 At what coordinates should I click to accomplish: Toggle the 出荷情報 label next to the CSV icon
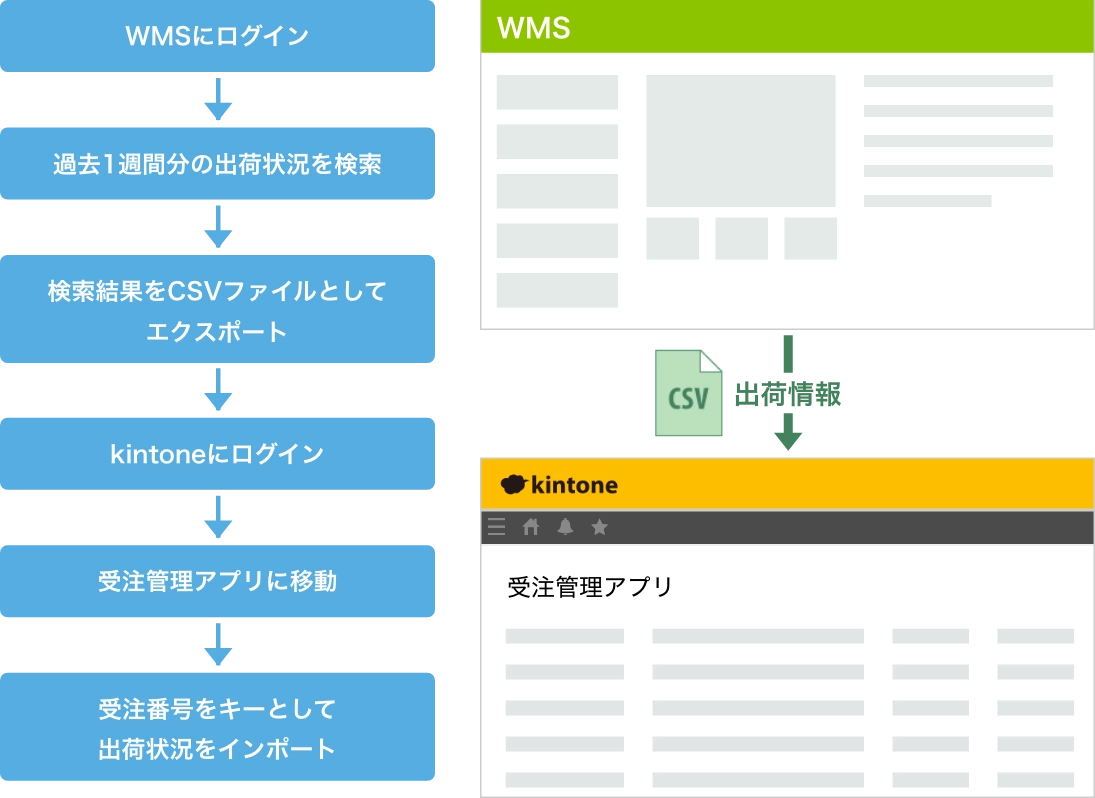(x=790, y=392)
